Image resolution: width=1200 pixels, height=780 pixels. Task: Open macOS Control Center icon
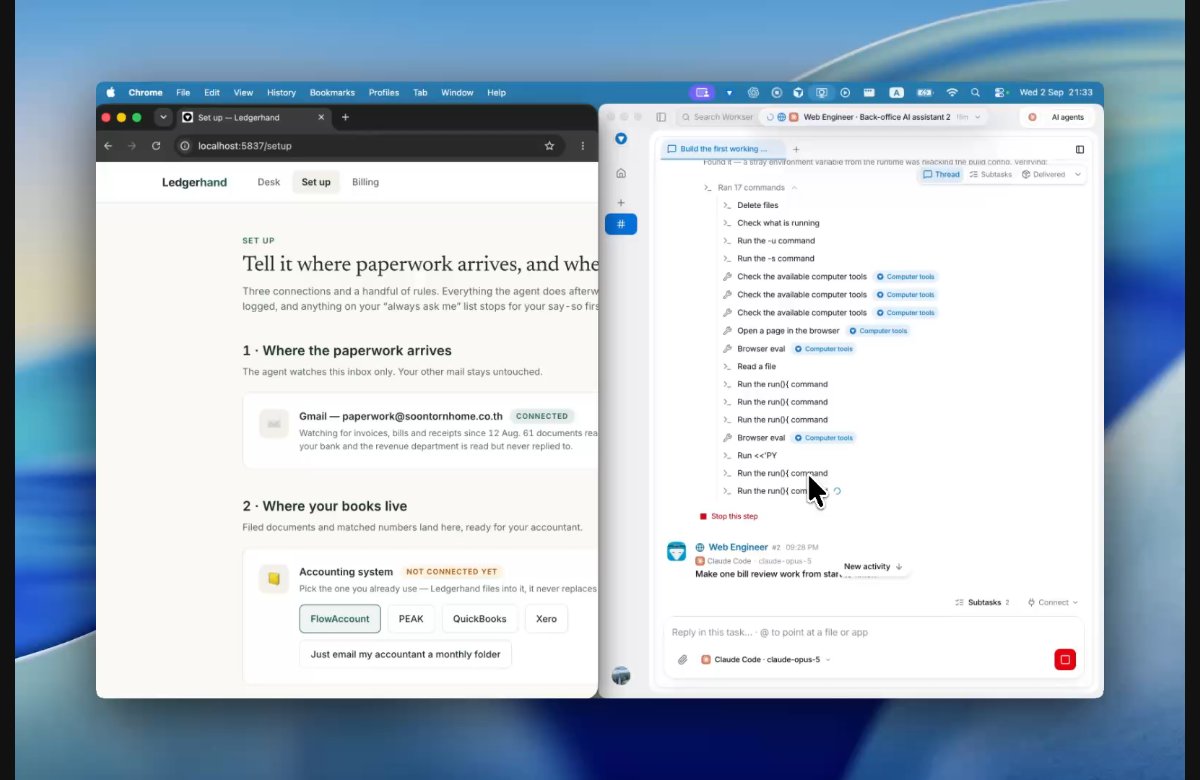coord(999,93)
